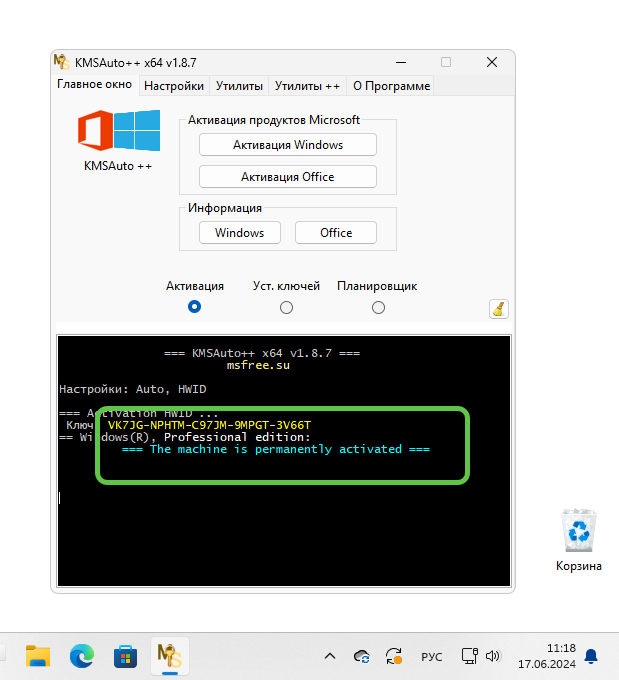
Task: Click the 'Настройки: Auto, HWID' console line
Action: (133, 389)
